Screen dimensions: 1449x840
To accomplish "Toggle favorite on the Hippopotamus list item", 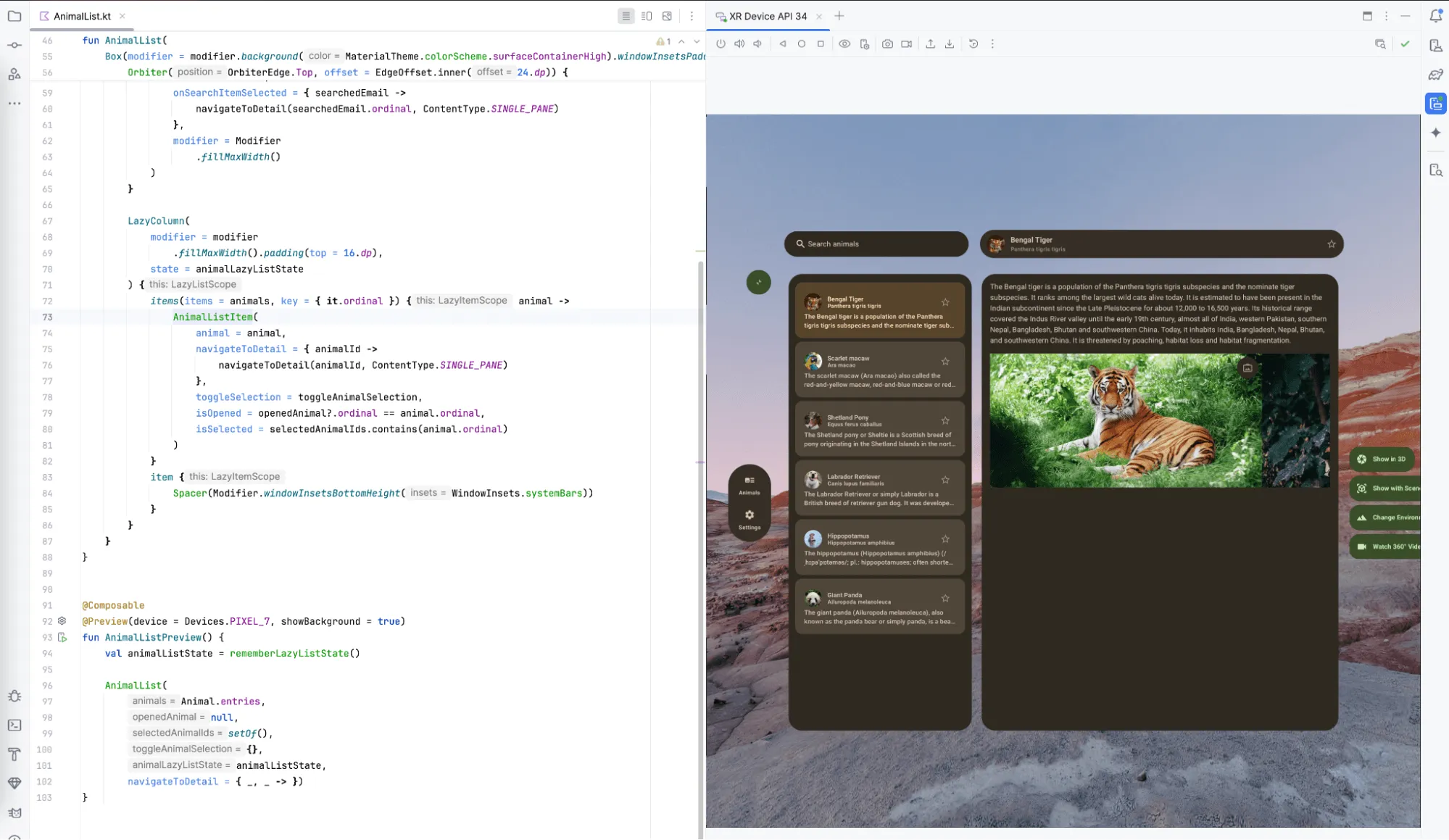I will (945, 538).
